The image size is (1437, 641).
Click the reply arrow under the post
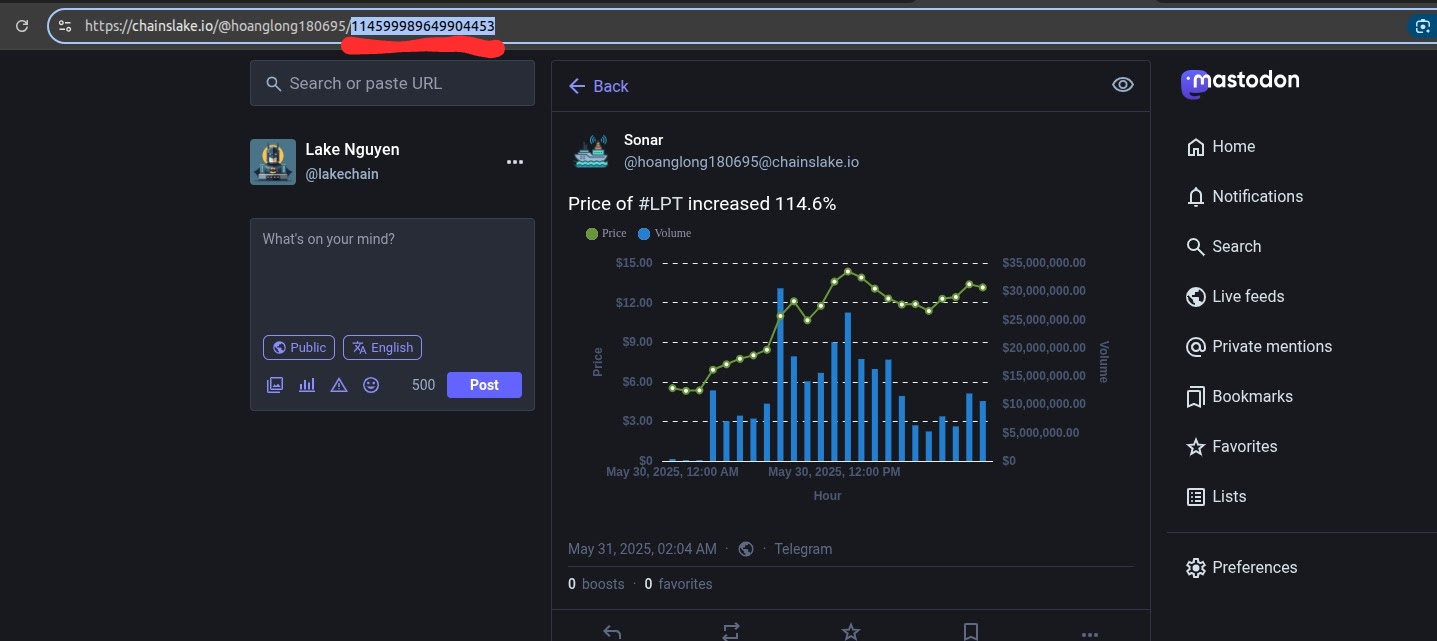612,631
